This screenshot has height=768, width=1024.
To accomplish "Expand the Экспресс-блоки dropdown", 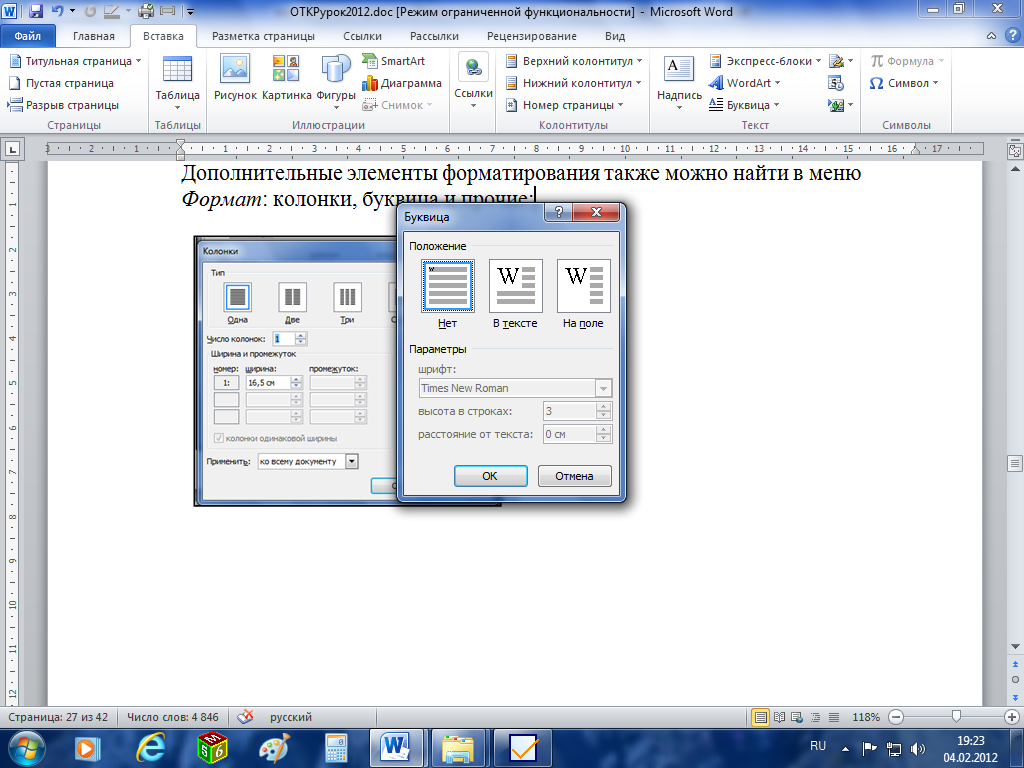I will [x=818, y=61].
